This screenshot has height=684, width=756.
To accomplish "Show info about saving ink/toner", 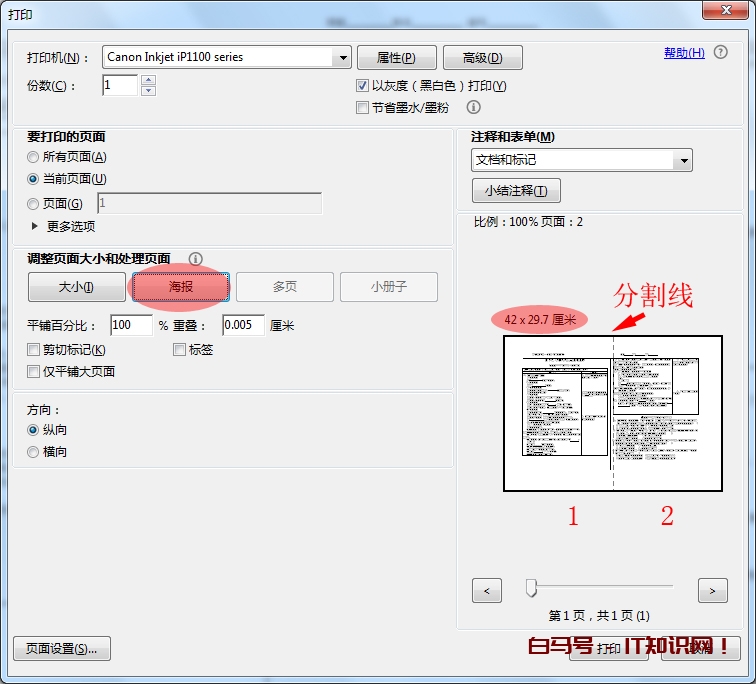I will tap(473, 107).
